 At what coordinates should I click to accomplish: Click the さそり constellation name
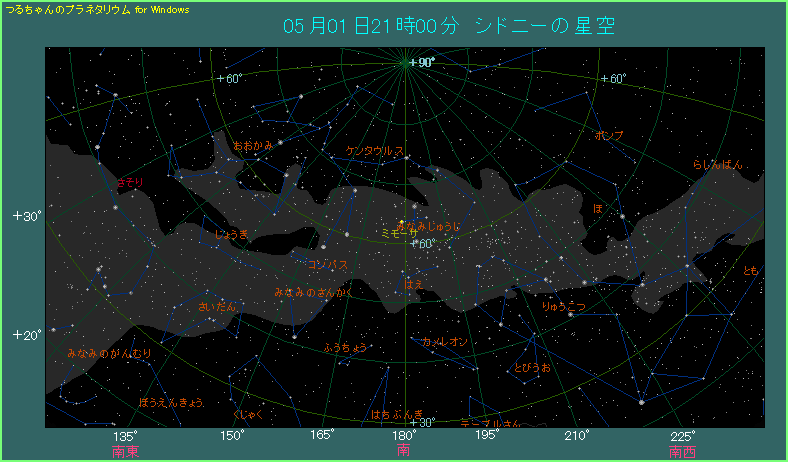[129, 183]
